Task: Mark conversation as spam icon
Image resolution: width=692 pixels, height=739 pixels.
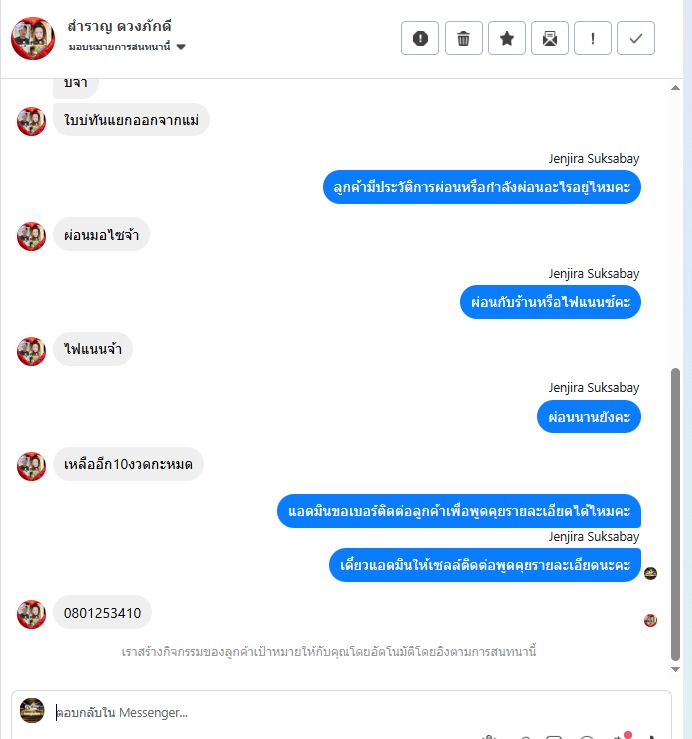Action: 420,38
